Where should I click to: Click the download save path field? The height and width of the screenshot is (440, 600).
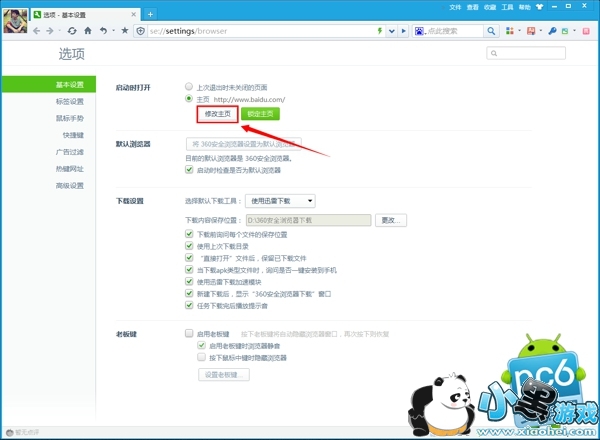click(x=308, y=220)
